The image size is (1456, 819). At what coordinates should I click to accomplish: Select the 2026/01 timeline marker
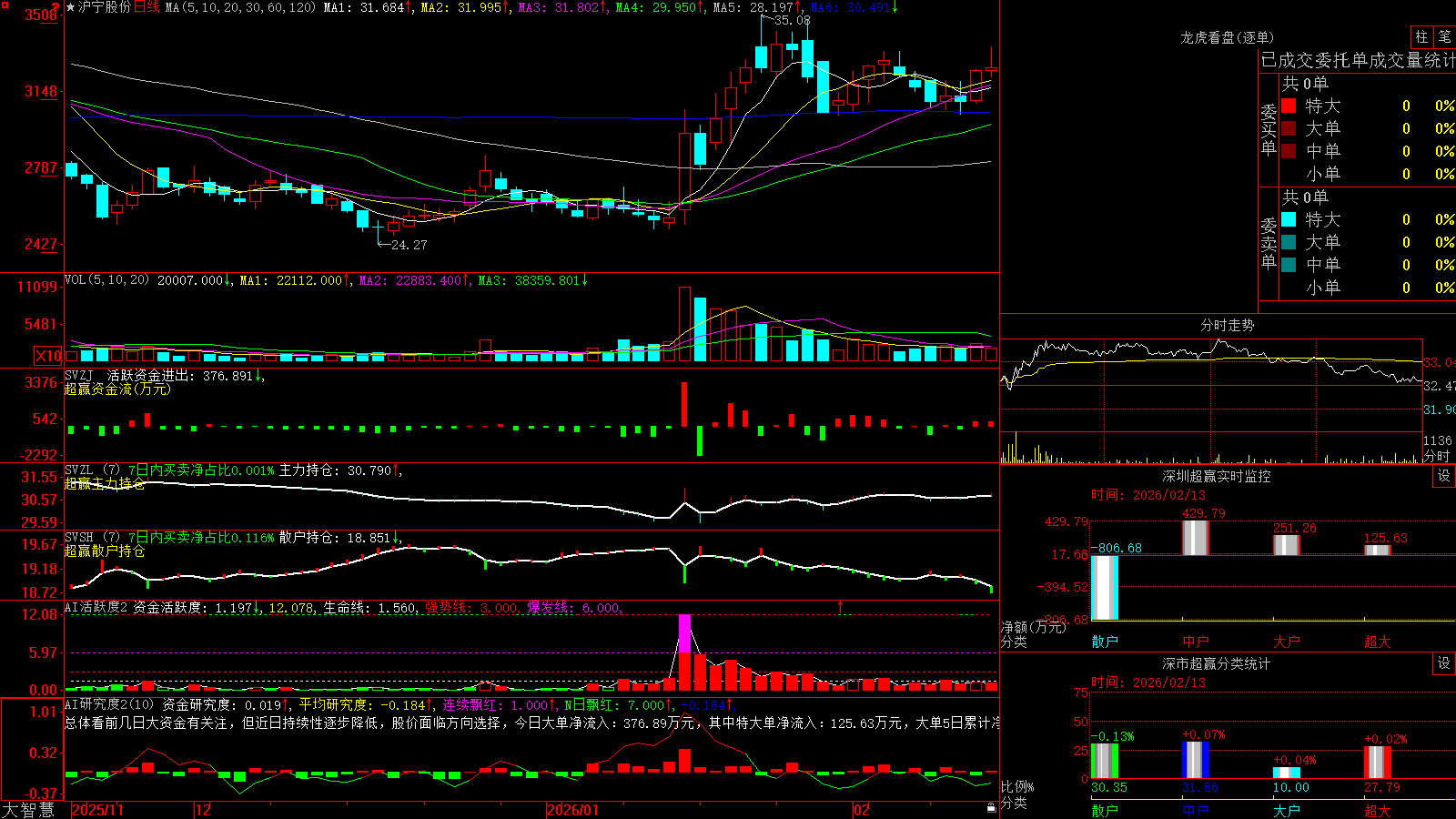tap(573, 810)
